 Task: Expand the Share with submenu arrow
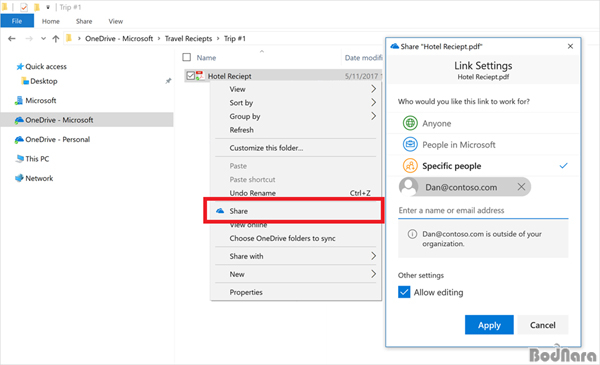click(373, 256)
